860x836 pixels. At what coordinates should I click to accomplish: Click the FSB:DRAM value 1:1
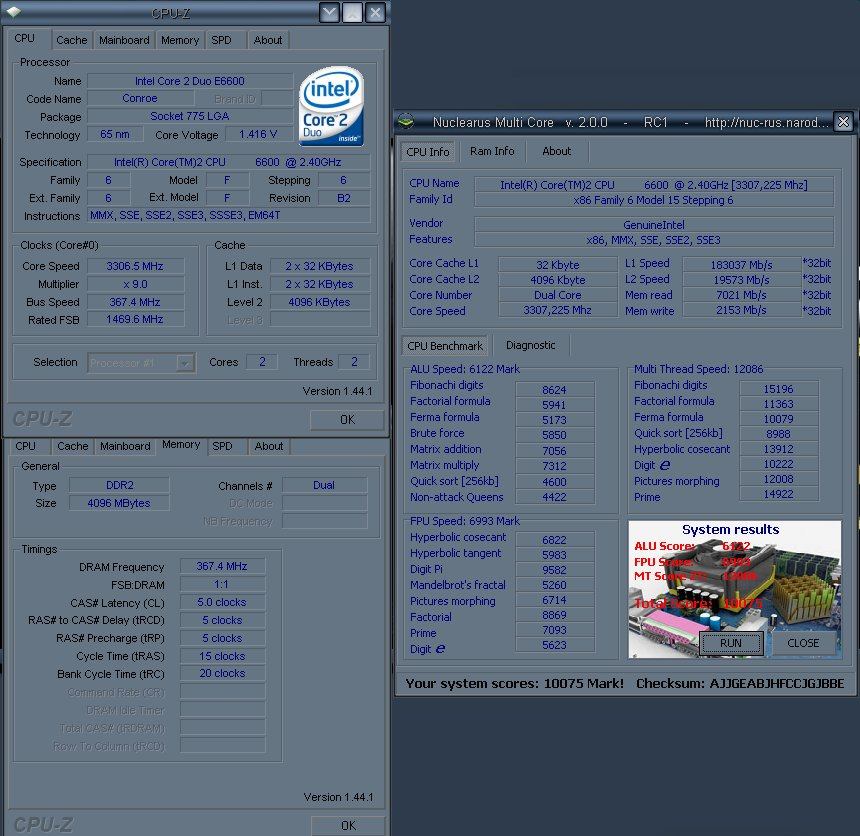click(x=222, y=584)
